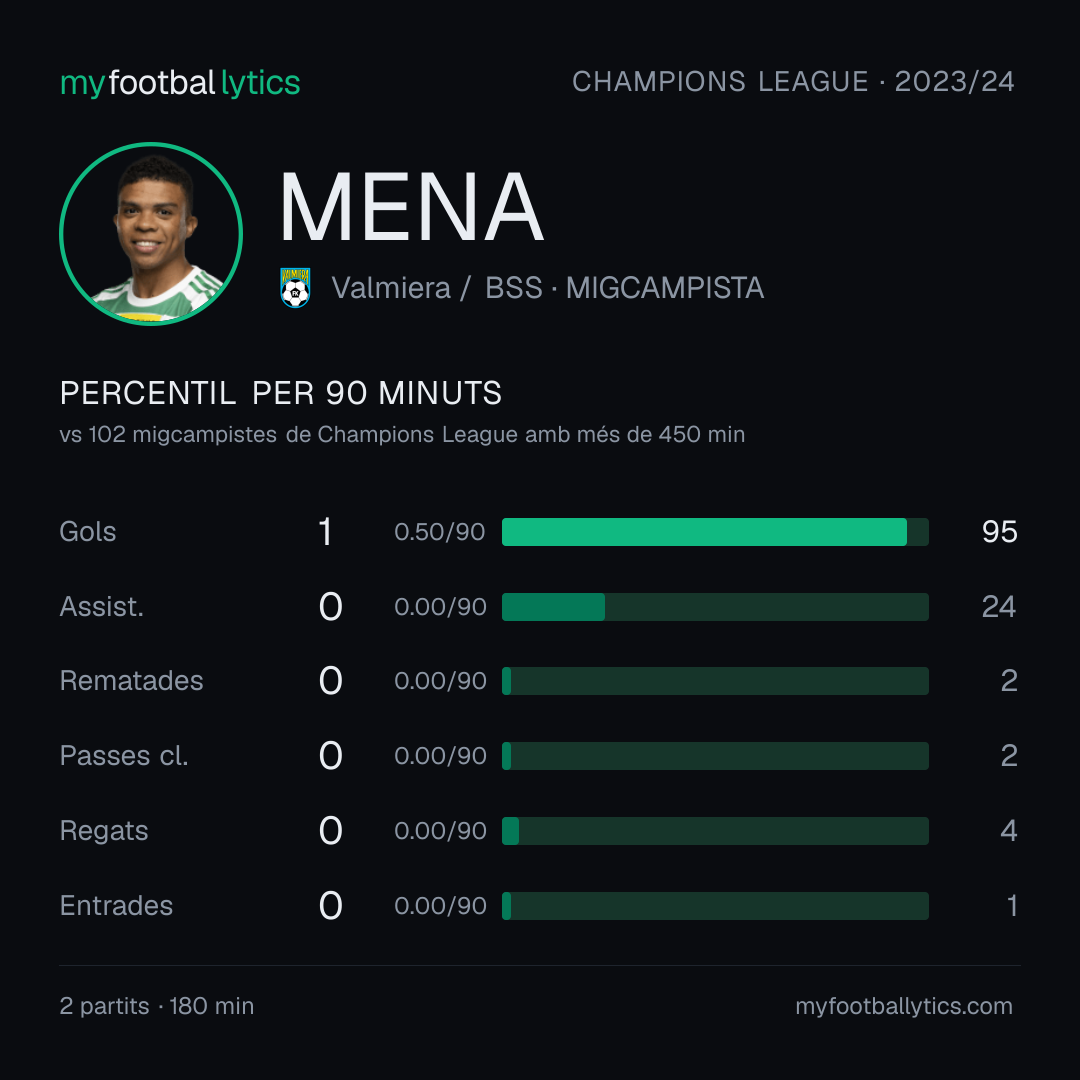1080x1080 pixels.
Task: Click the PERCENTIL PER 90 MINUTS heading
Action: pyautogui.click(x=280, y=393)
